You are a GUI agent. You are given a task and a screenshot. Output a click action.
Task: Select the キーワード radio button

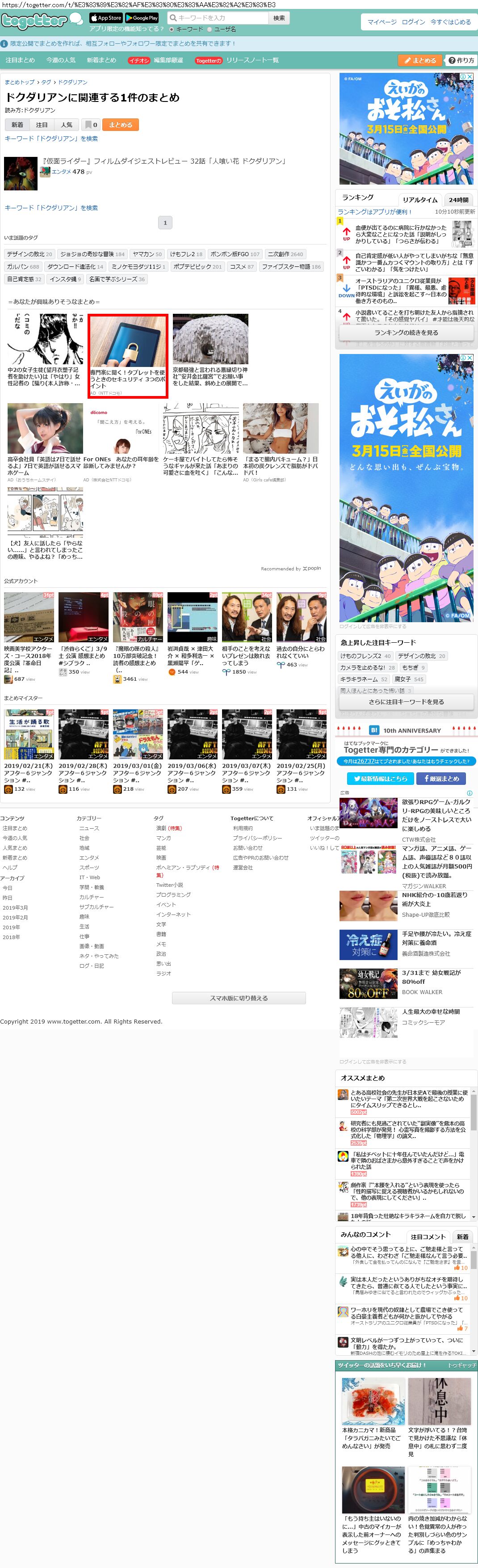(172, 29)
